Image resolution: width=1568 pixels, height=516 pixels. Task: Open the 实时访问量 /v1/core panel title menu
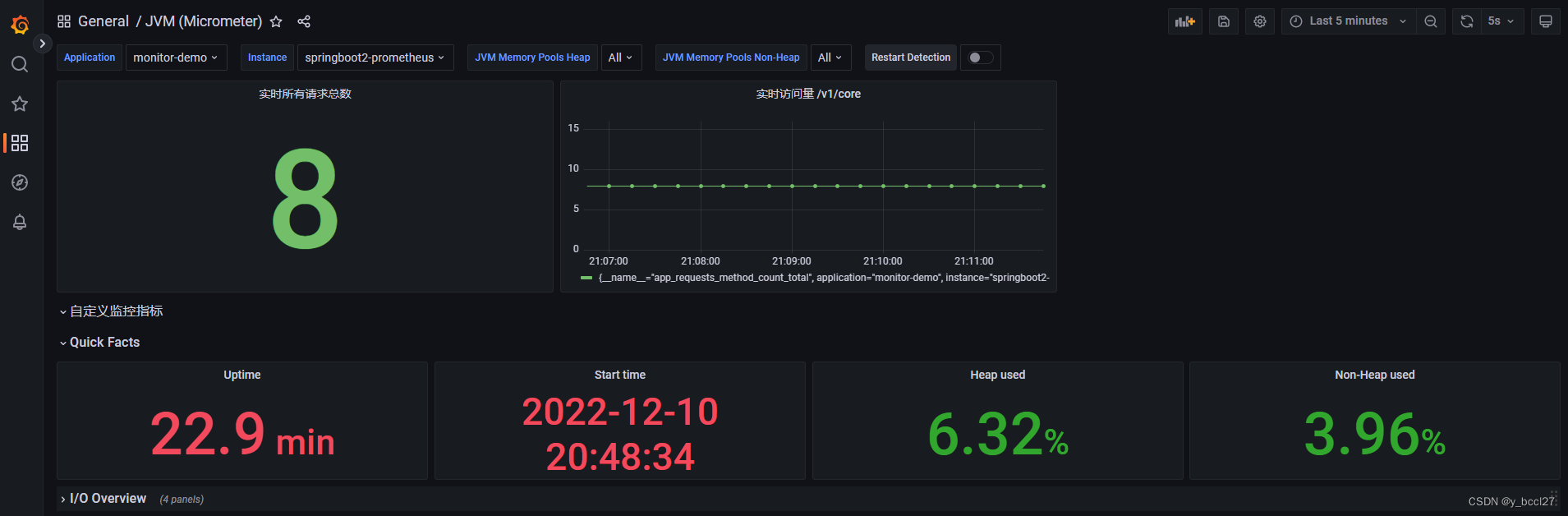(808, 94)
